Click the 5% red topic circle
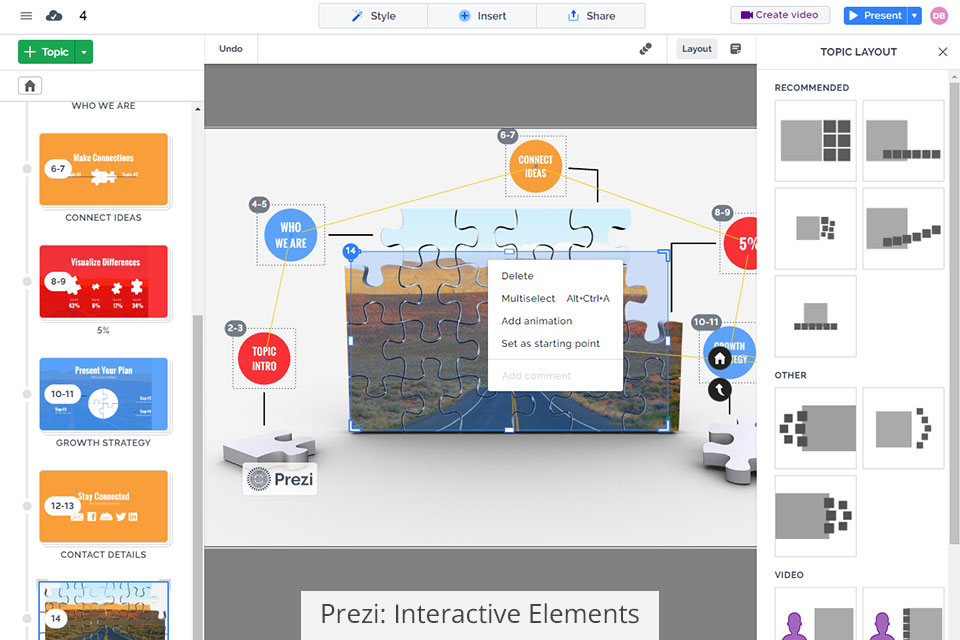This screenshot has height=640, width=960. (x=741, y=243)
